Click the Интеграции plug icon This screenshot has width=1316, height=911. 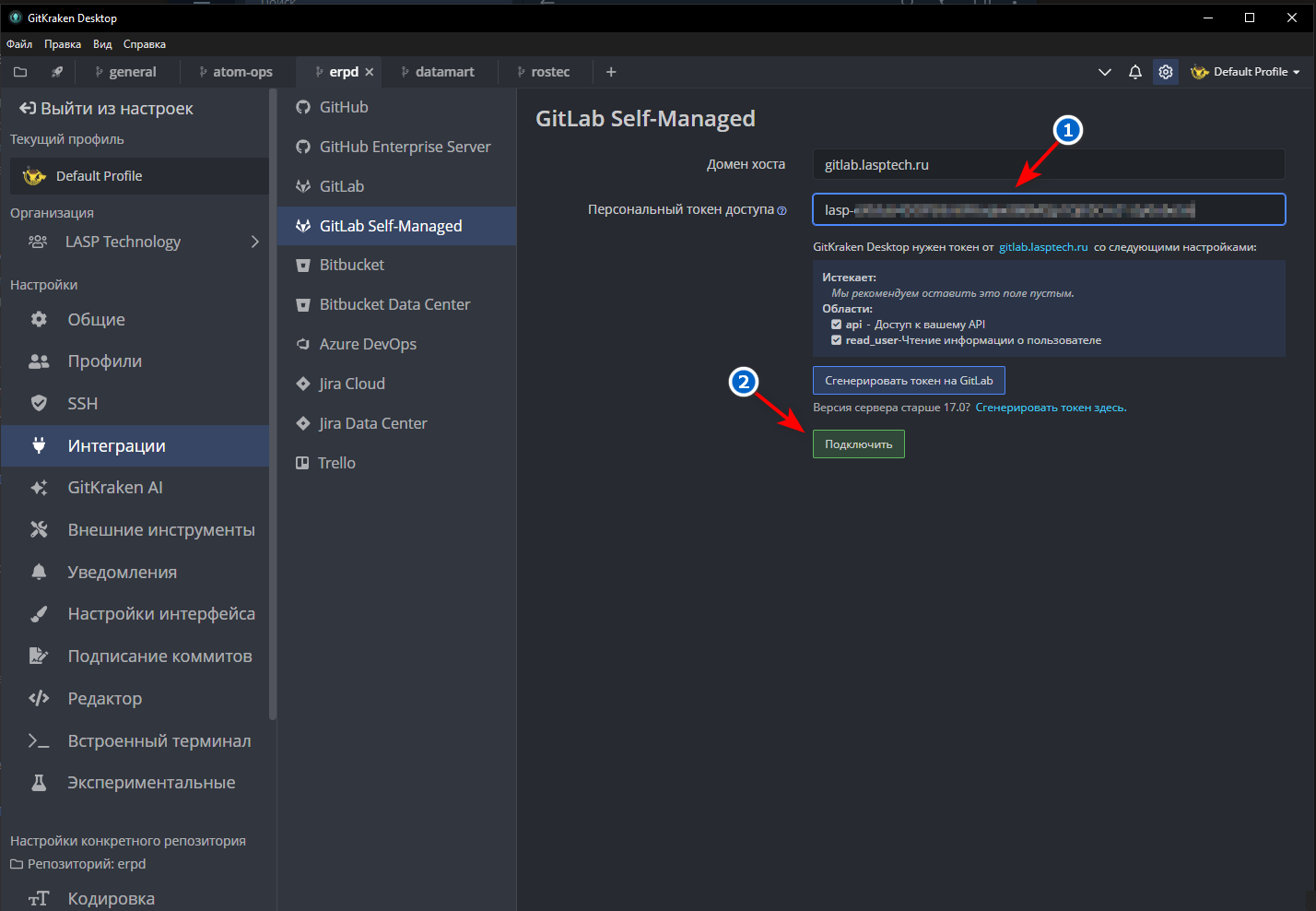39,445
